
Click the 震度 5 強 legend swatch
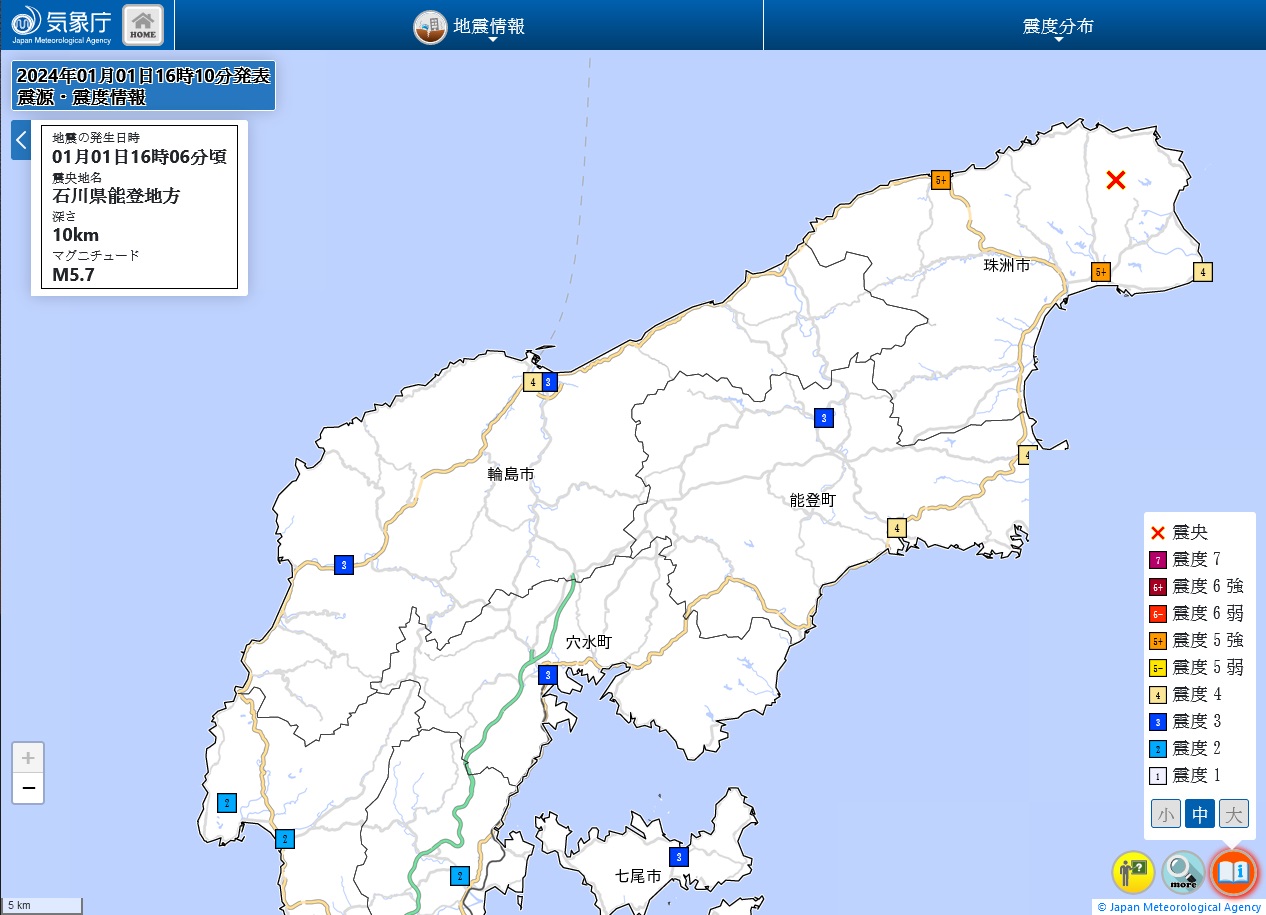[x=1158, y=641]
